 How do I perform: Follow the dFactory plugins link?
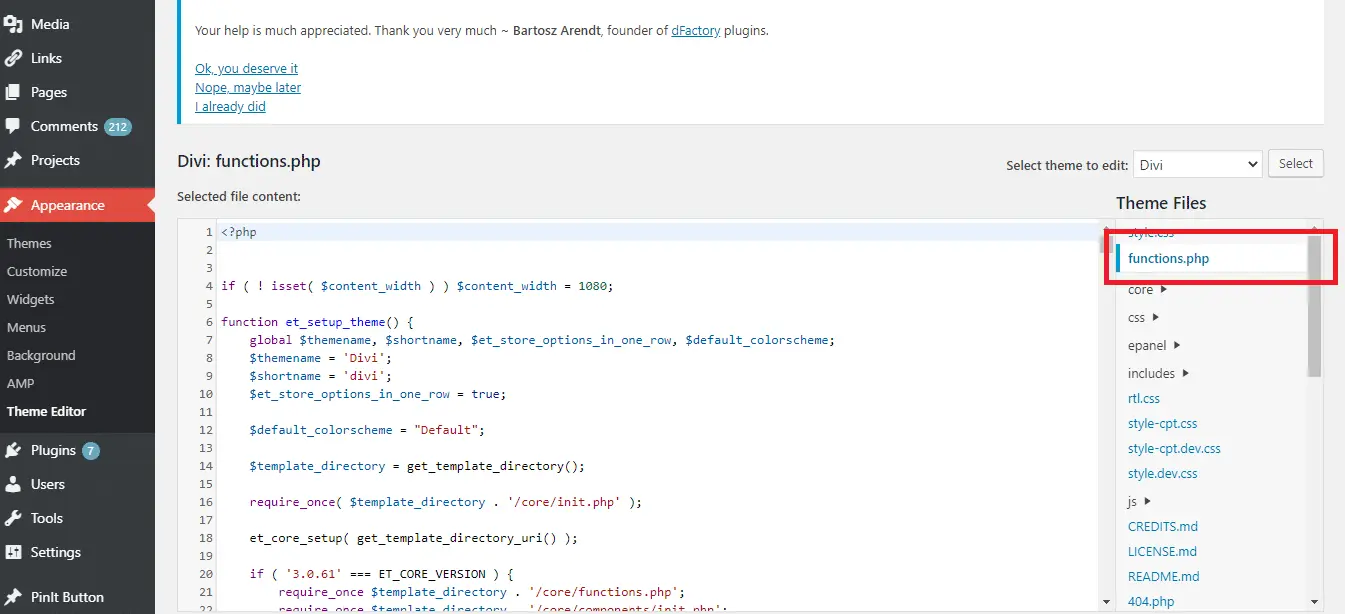695,30
